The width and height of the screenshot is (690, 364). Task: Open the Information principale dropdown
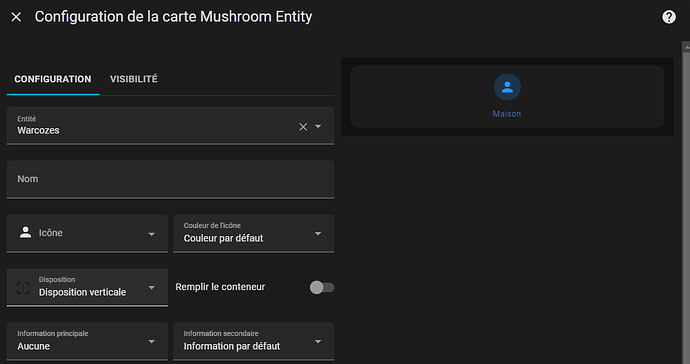click(x=87, y=341)
